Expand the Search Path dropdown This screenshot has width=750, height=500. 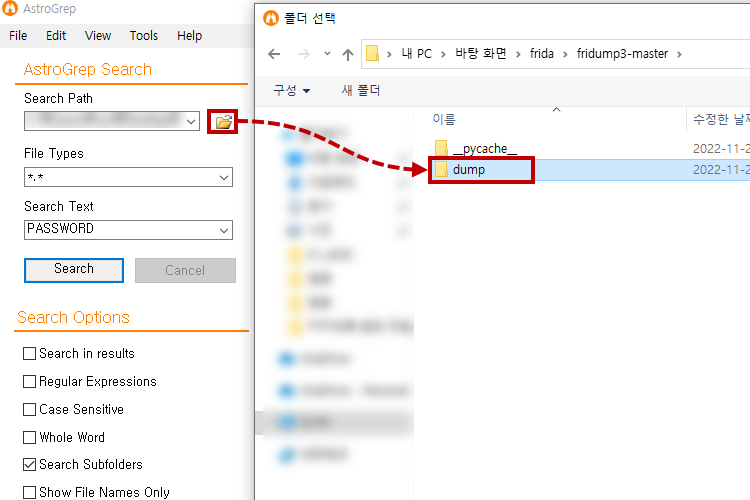[x=191, y=122]
